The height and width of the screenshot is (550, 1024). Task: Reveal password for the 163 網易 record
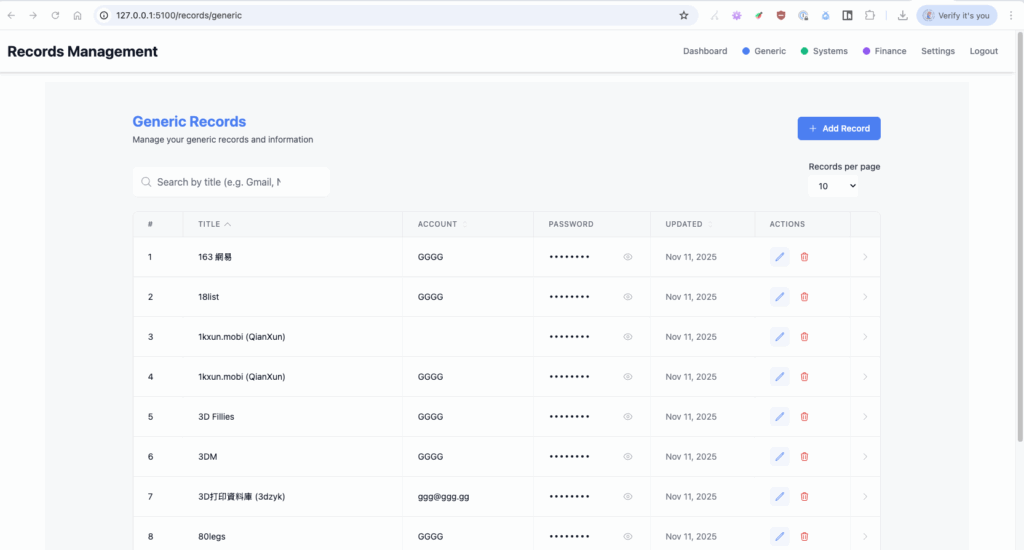pyautogui.click(x=628, y=257)
